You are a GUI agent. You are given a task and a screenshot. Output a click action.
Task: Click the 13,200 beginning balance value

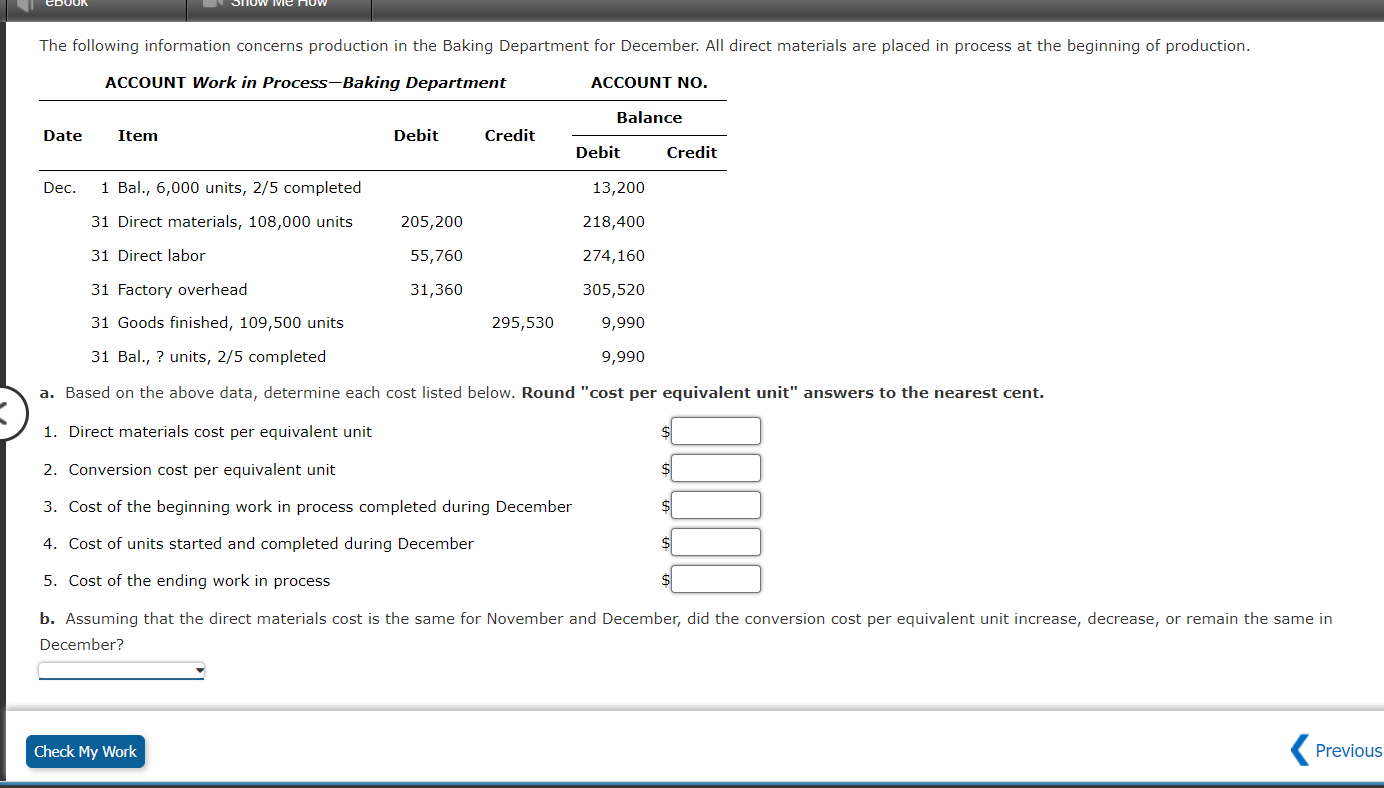[x=618, y=188]
